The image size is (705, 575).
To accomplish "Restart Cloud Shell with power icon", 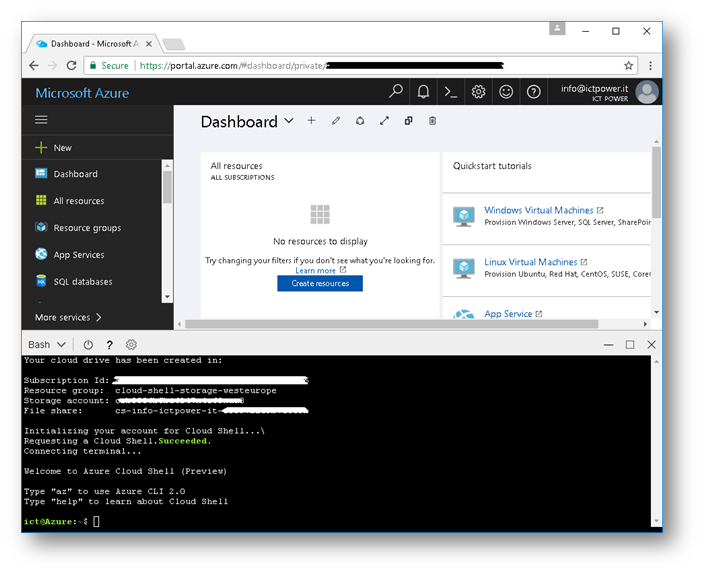I will coord(88,345).
